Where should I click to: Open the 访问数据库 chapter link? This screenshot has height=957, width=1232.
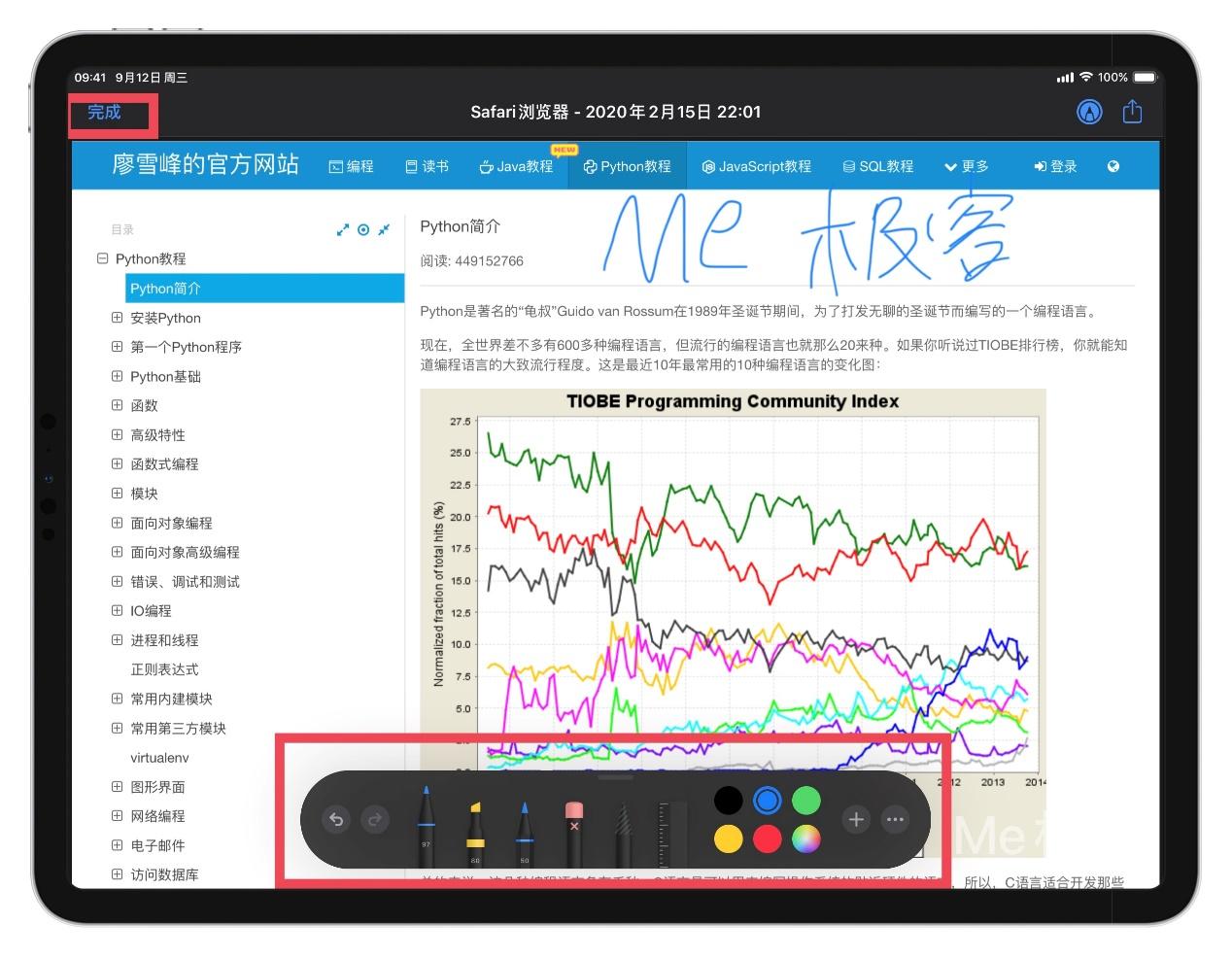point(164,874)
